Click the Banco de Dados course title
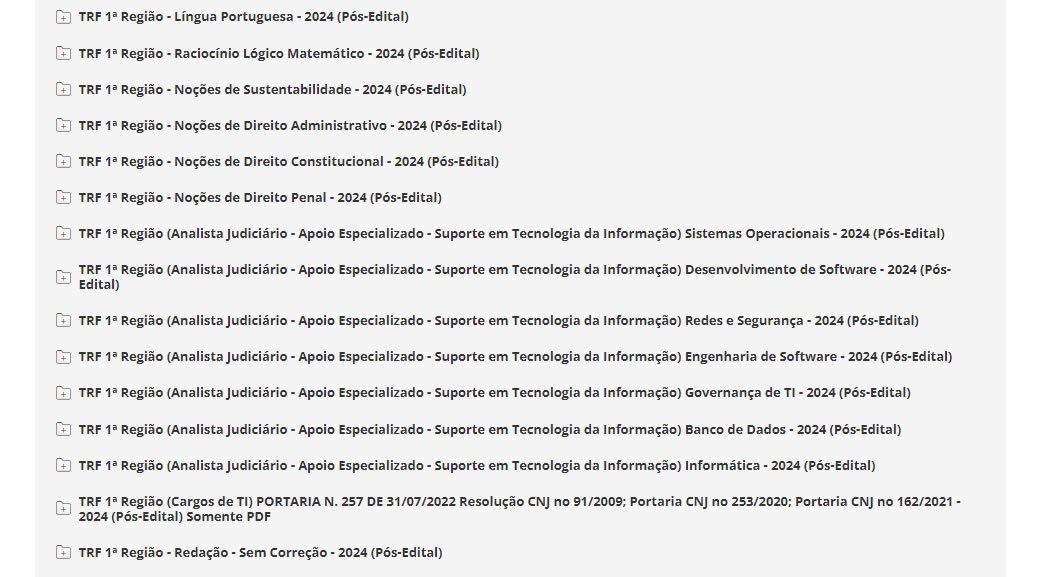1041x577 pixels. pos(489,429)
